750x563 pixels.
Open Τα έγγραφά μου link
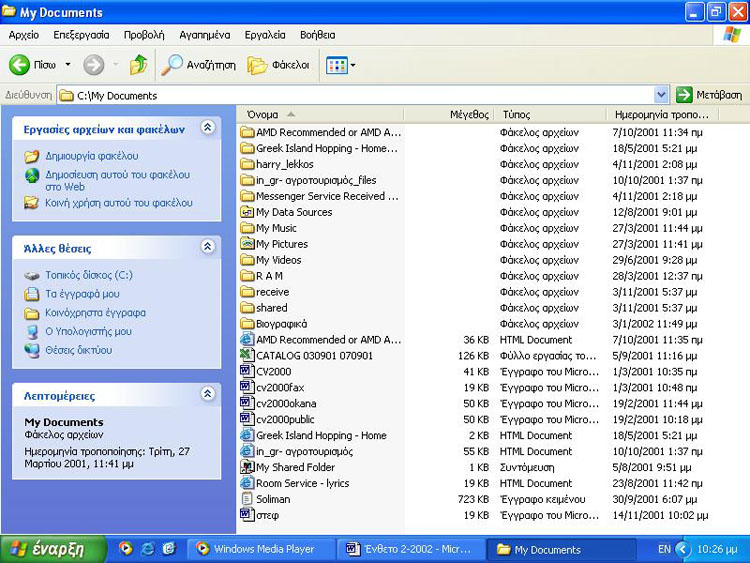82,294
